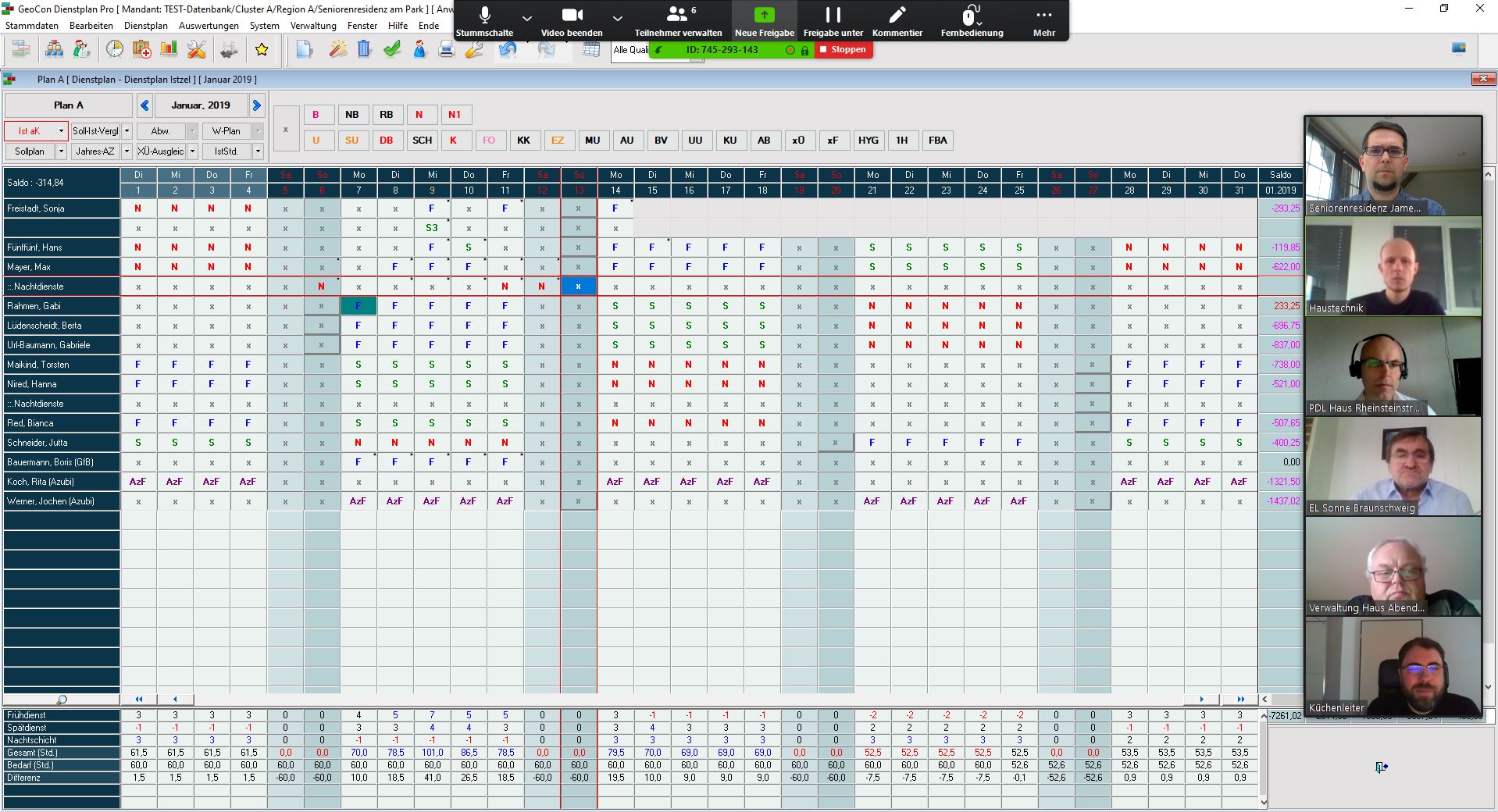Open the Jahres-AZ dropdown arrow
1498x812 pixels.
point(127,151)
